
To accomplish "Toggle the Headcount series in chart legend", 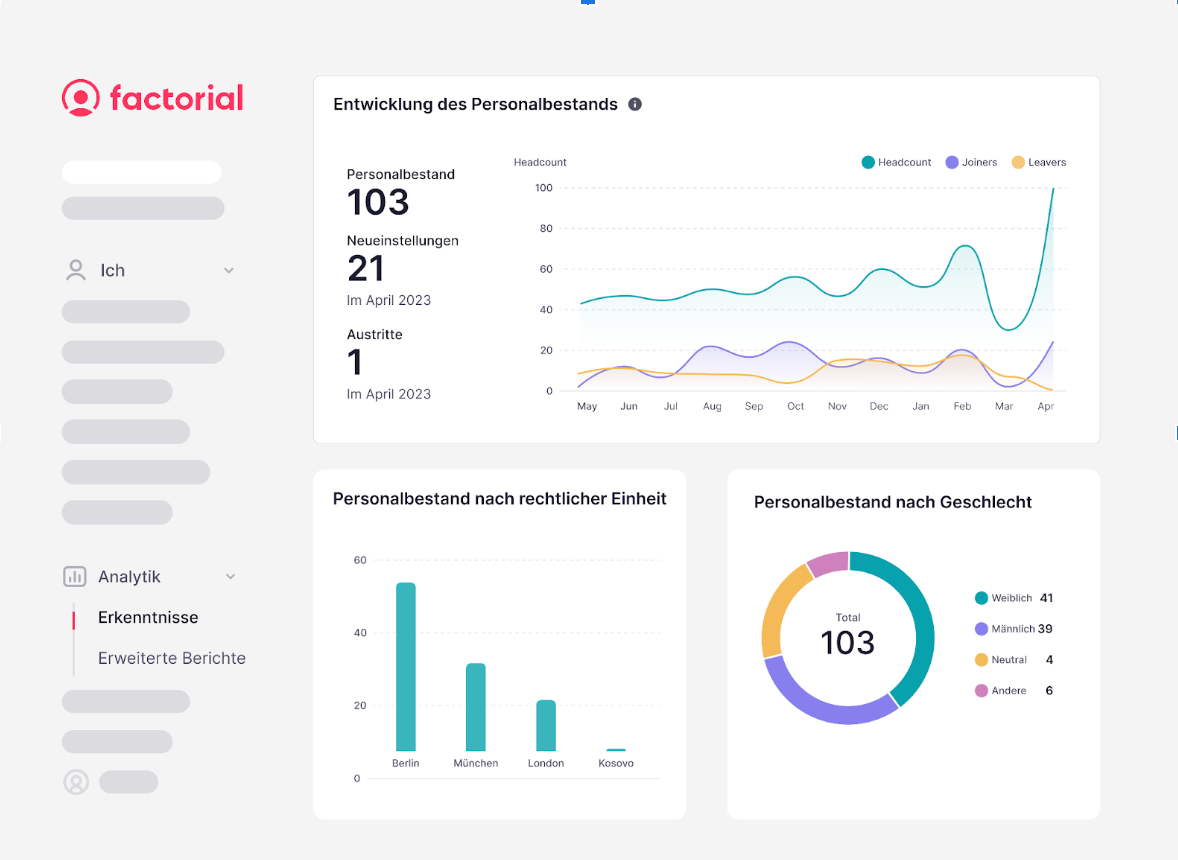I will click(x=896, y=162).
